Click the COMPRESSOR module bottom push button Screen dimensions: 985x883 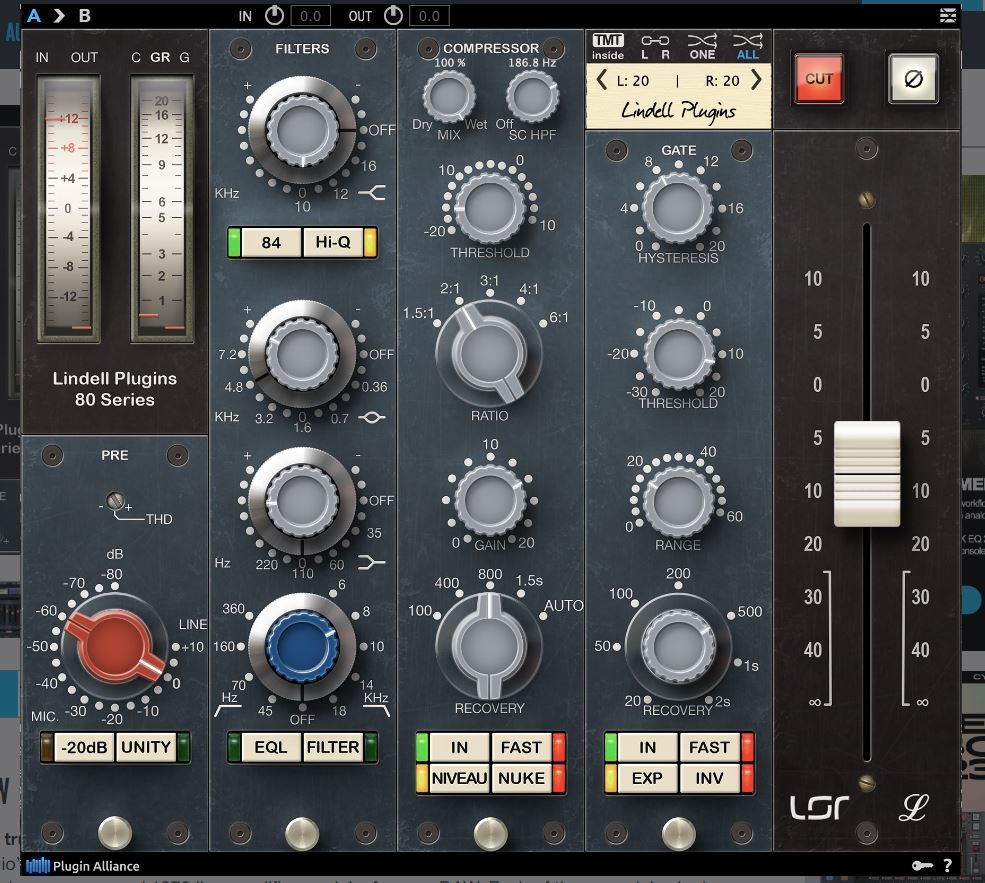tap(491, 833)
